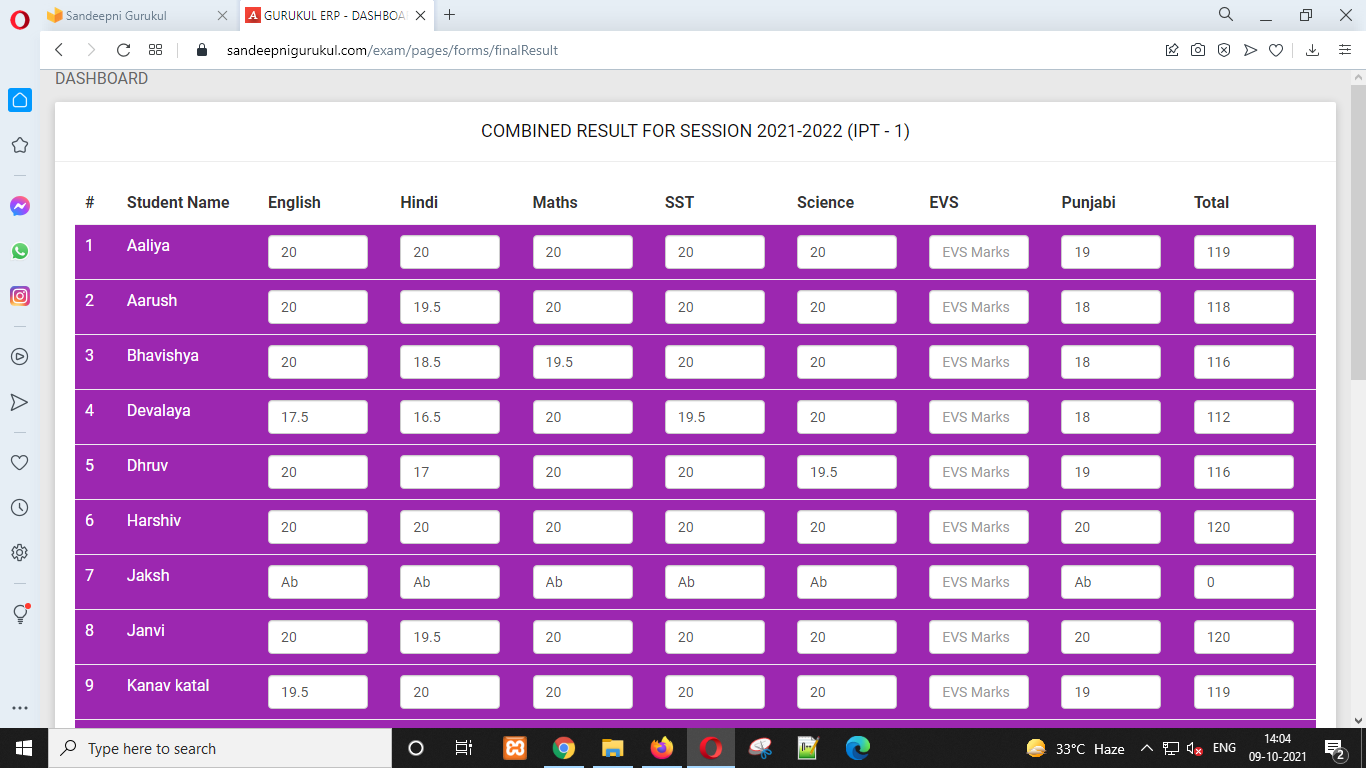Click Aarush's Hindi marks field

pyautogui.click(x=450, y=307)
